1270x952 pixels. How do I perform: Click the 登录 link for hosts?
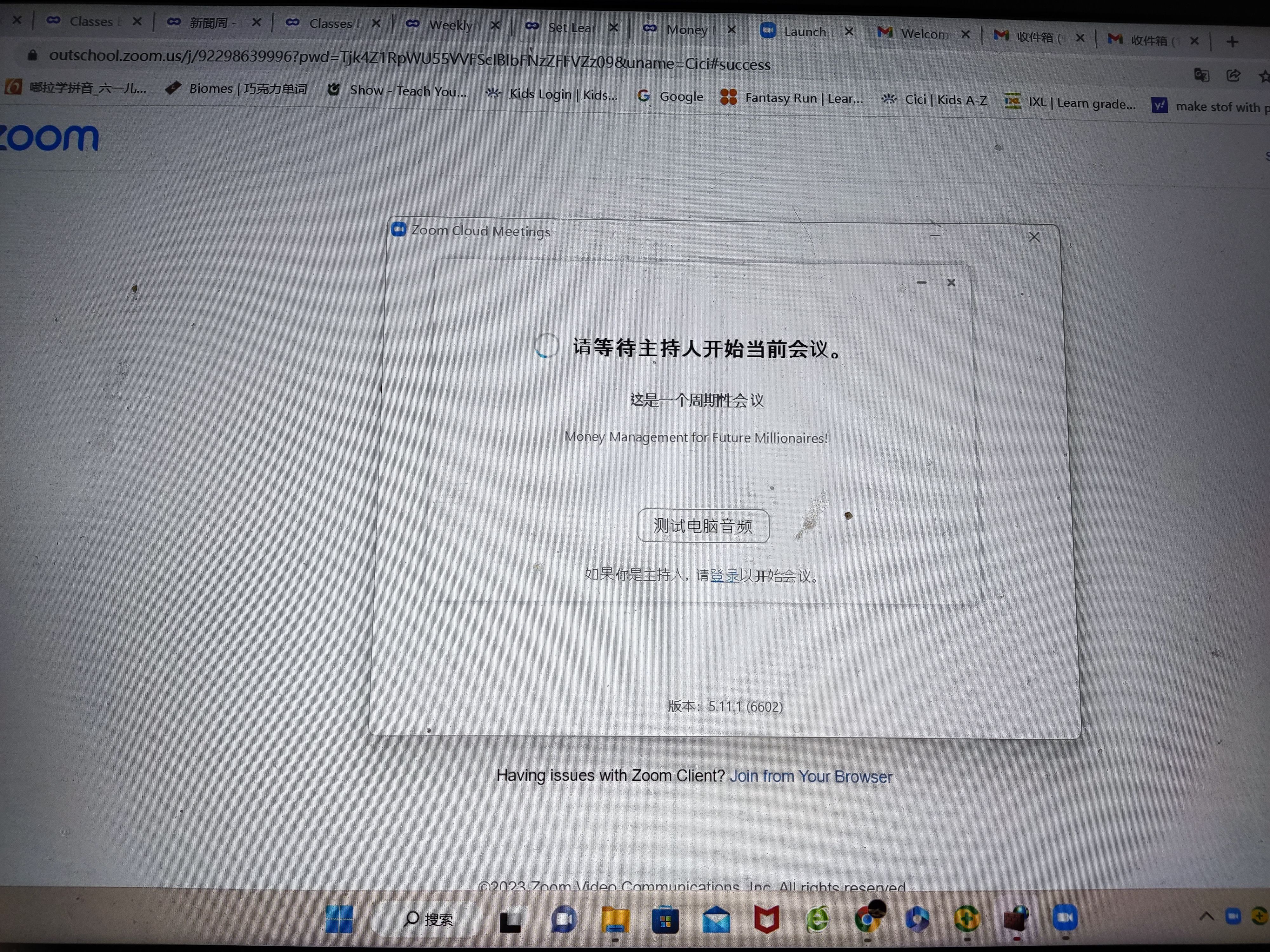[725, 575]
